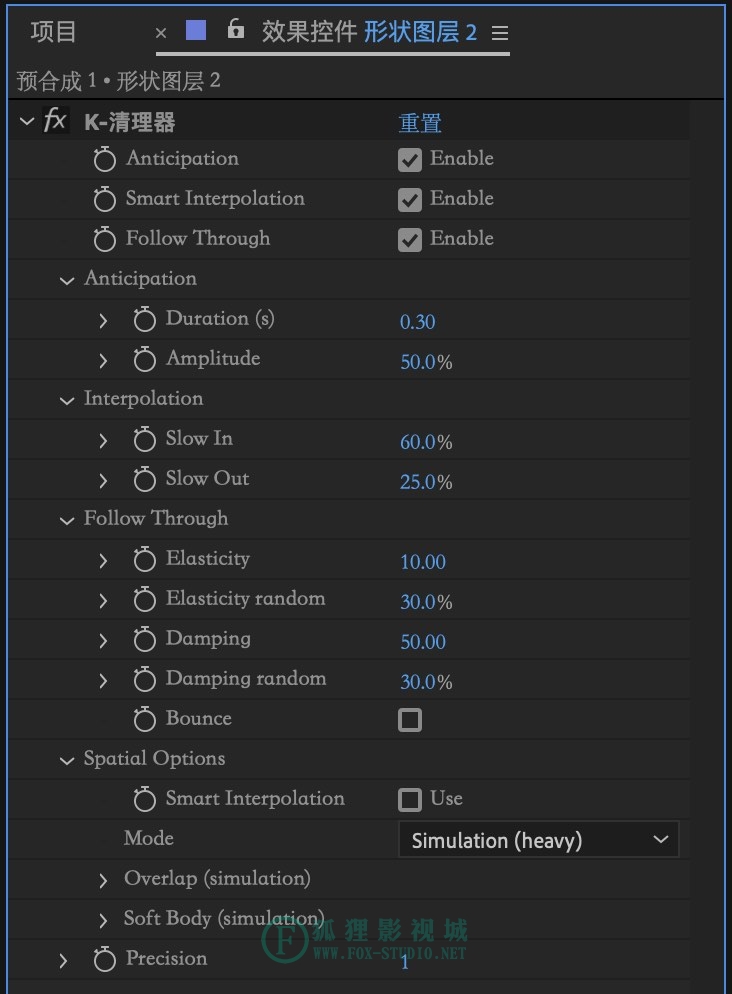
Task: Enable the Bounce checkbox
Action: tap(409, 720)
